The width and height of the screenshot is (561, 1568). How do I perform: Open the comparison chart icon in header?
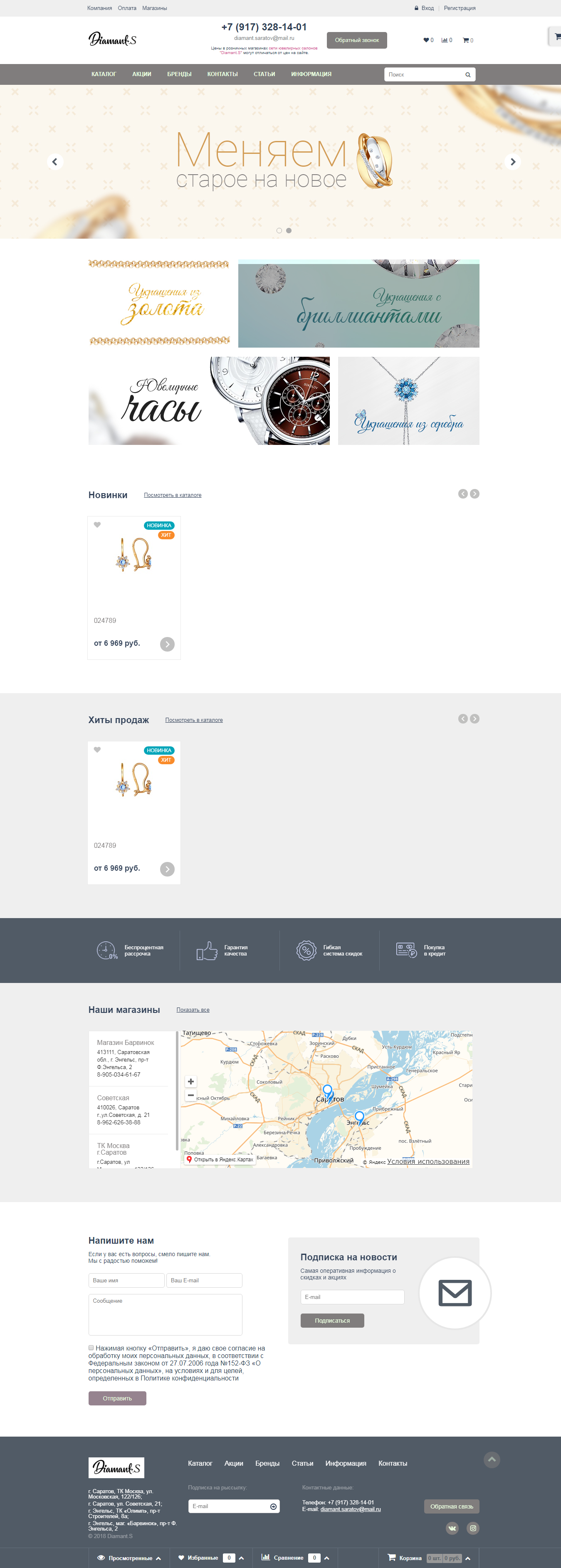pyautogui.click(x=444, y=40)
